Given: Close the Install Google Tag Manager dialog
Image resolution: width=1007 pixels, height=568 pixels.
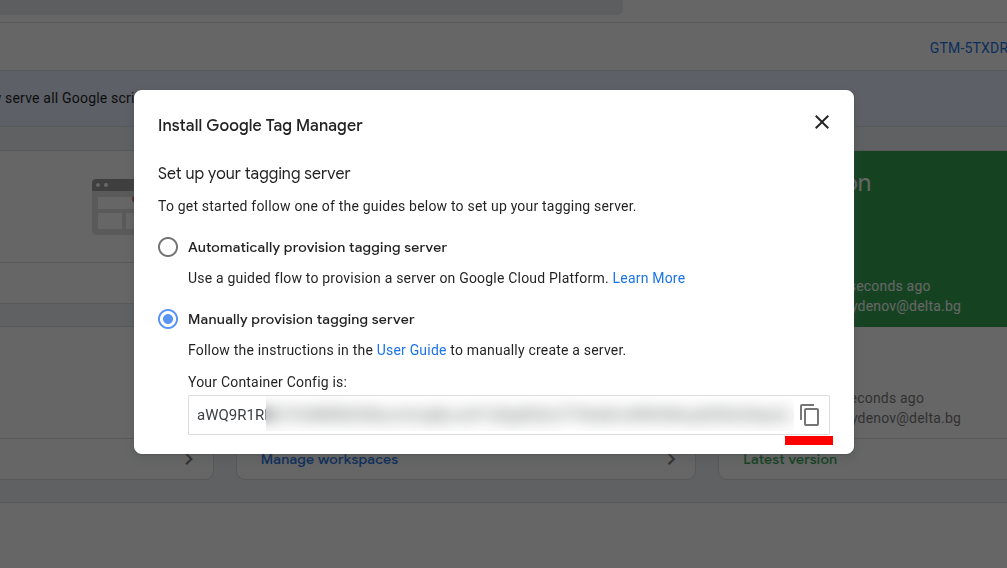Looking at the screenshot, I should 822,122.
